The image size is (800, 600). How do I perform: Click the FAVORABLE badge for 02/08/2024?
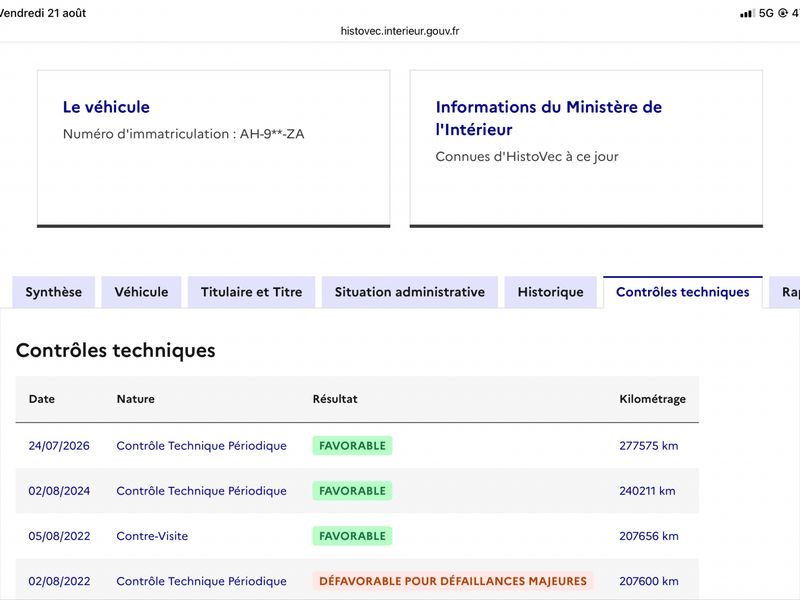coord(352,491)
